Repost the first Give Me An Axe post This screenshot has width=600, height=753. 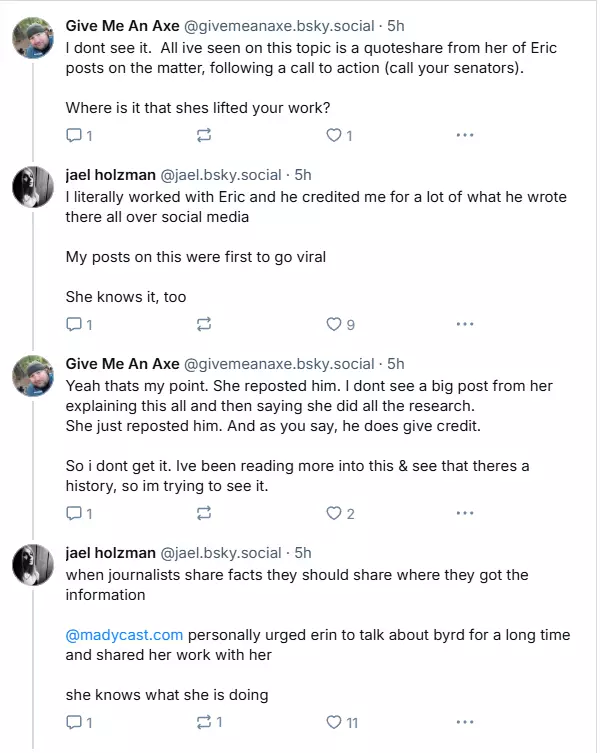[x=204, y=135]
